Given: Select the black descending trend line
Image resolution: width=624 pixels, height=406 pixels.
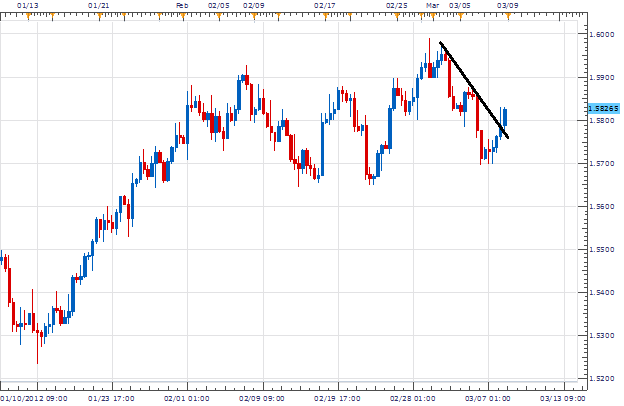Looking at the screenshot, I should 474,90.
